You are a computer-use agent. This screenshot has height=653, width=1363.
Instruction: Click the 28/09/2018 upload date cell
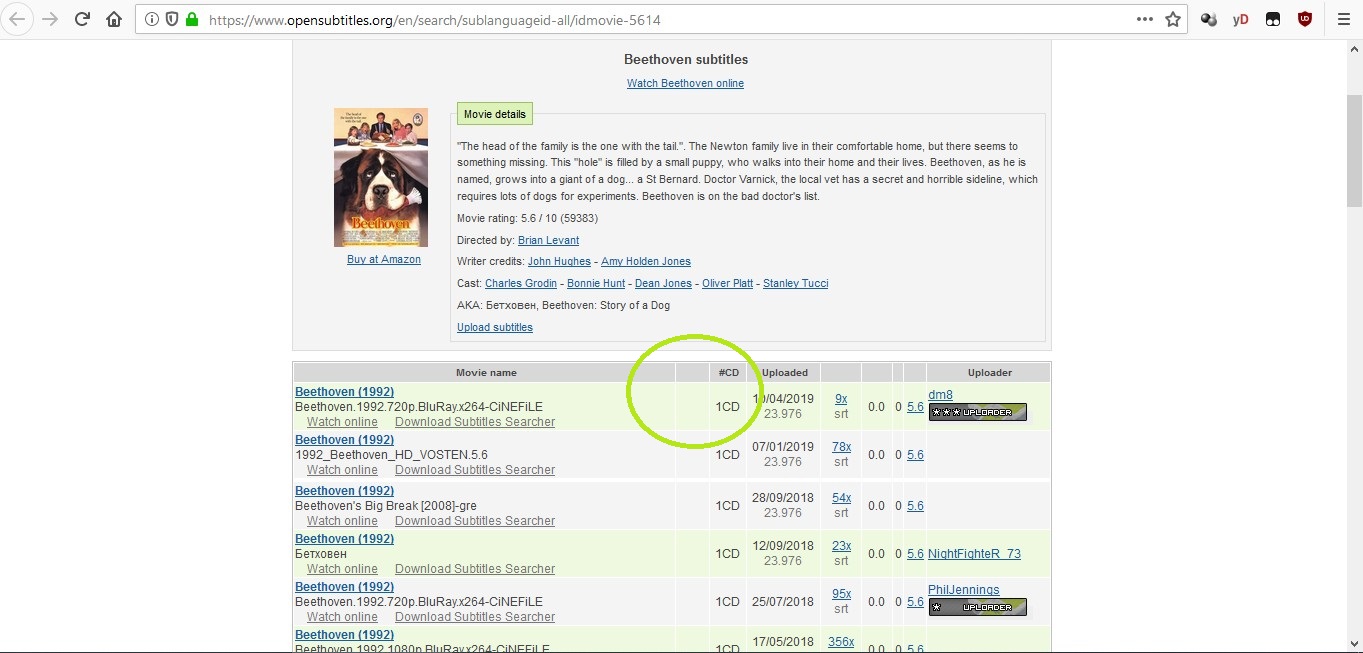[783, 504]
